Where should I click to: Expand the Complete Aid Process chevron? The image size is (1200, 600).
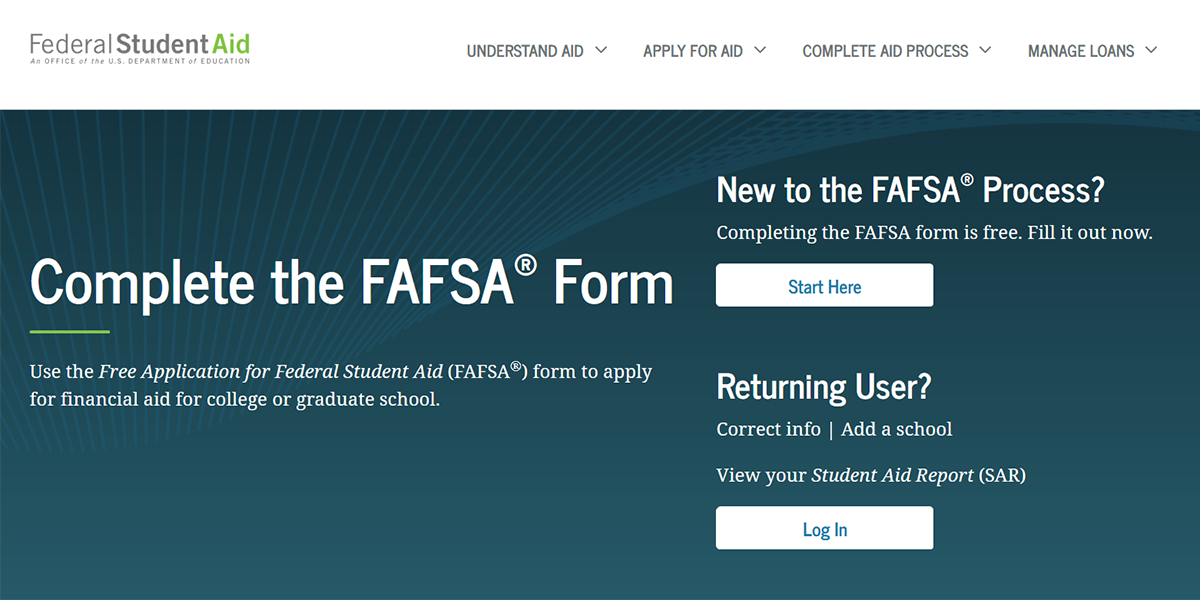coord(985,50)
